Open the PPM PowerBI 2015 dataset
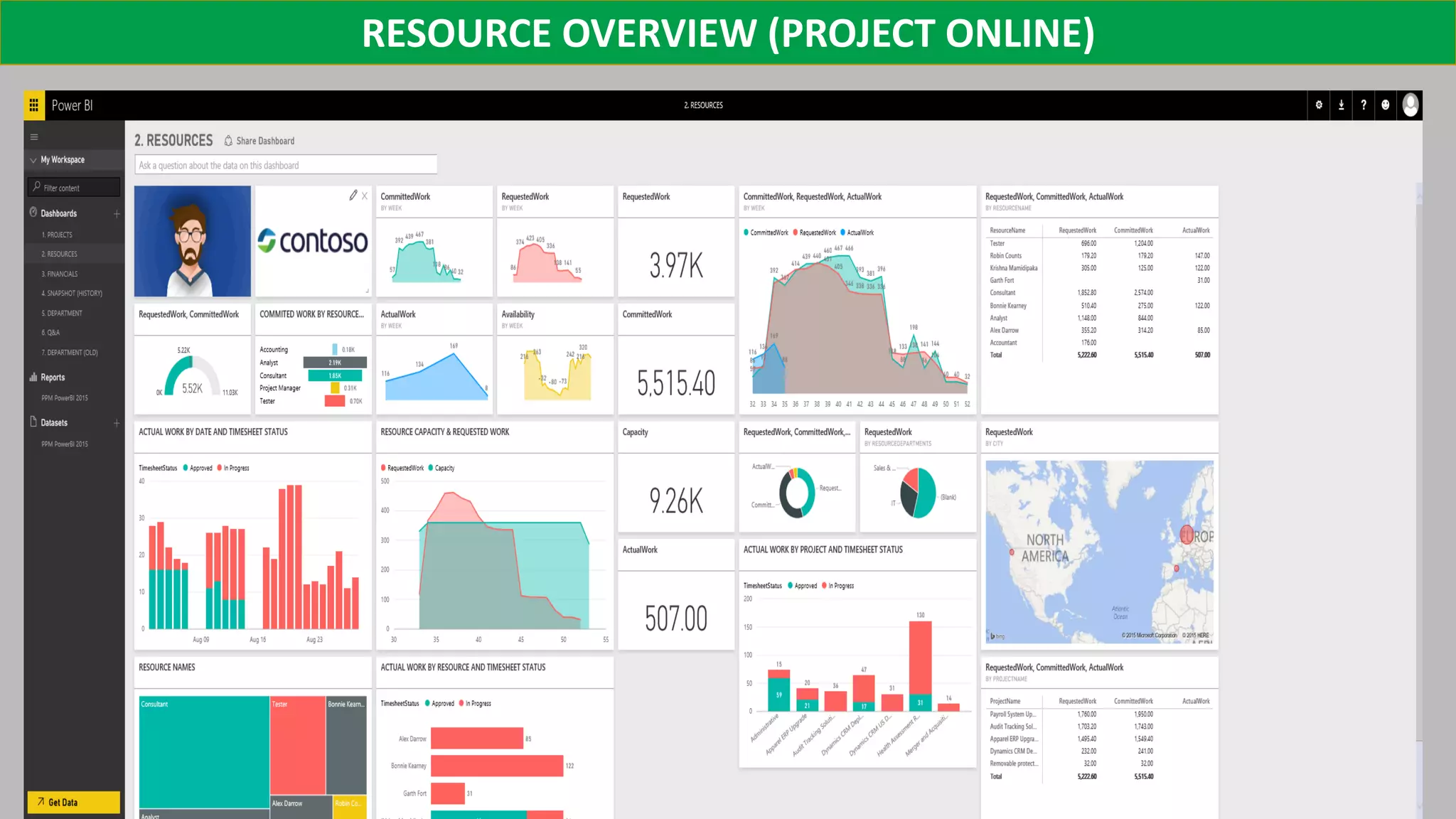The height and width of the screenshot is (819, 1456). point(65,444)
